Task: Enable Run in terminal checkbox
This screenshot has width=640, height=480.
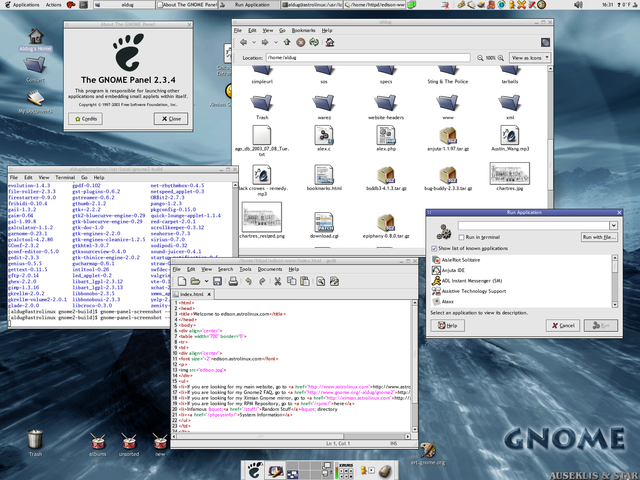Action: click(461, 237)
